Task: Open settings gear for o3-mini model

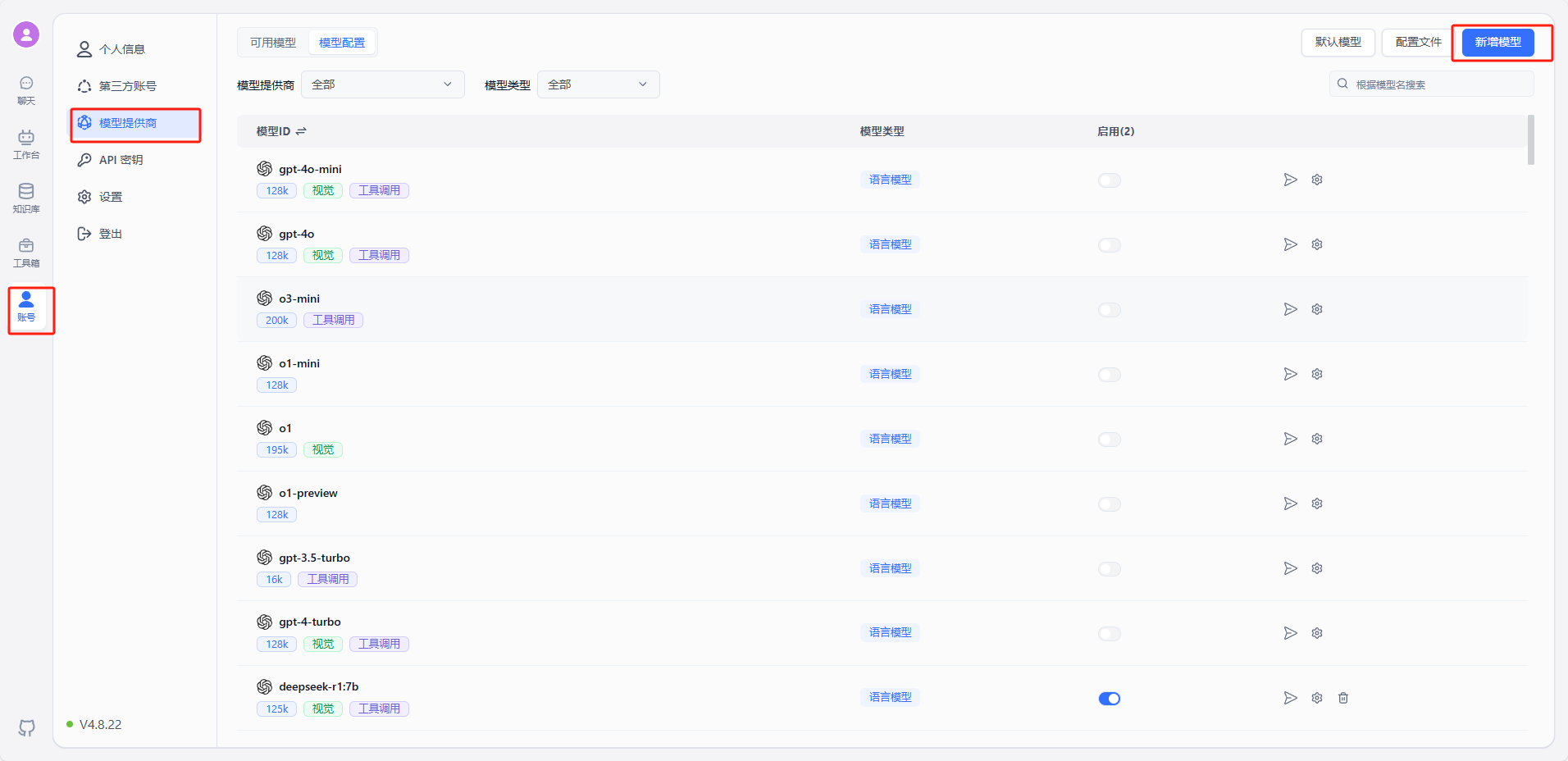Action: (x=1316, y=309)
